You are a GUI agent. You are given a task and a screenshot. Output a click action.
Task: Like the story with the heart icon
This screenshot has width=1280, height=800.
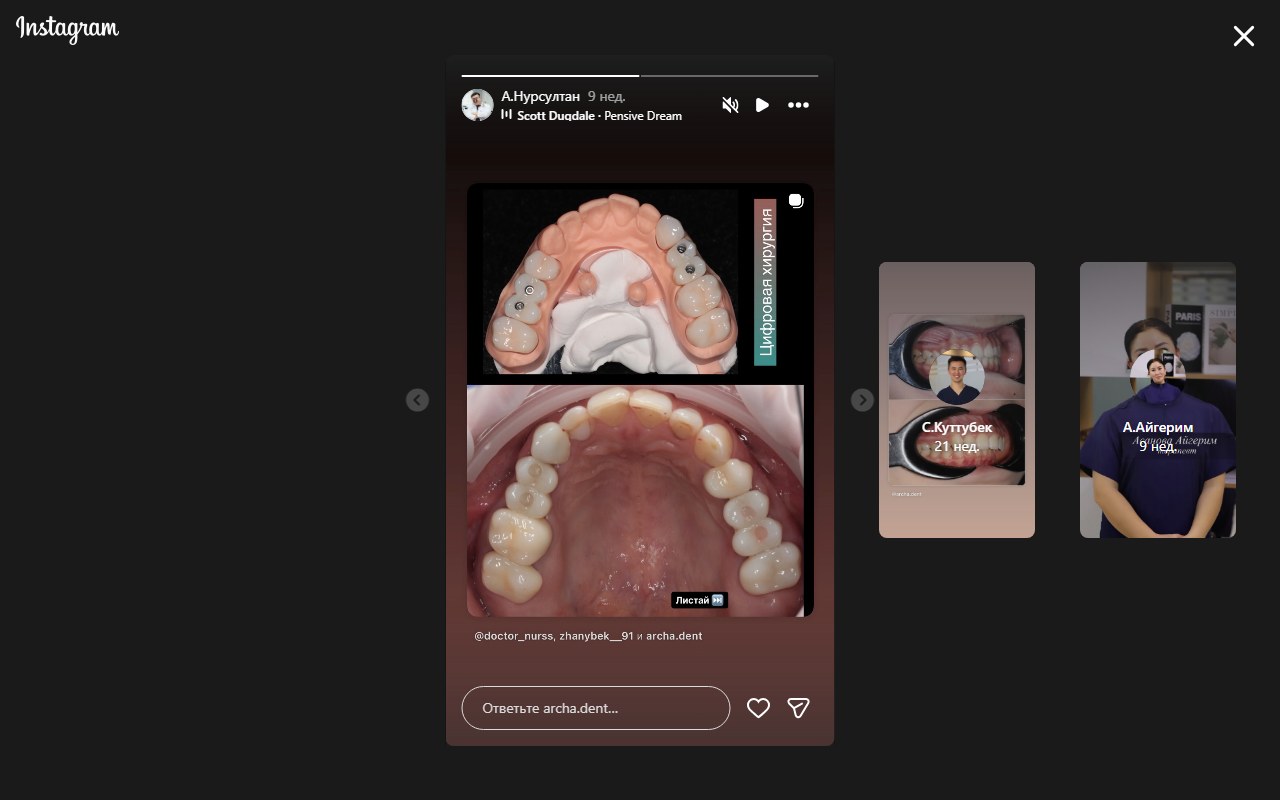point(758,708)
